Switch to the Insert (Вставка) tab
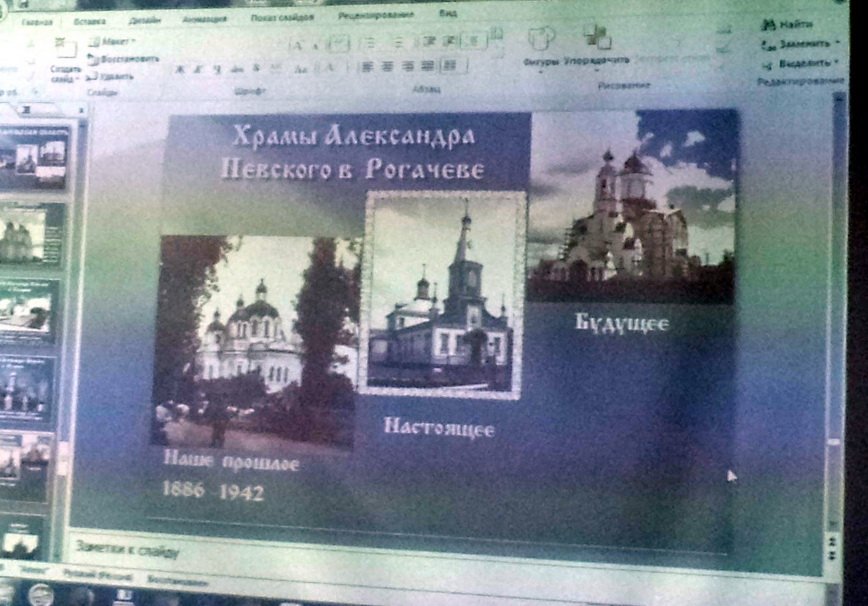The width and height of the screenshot is (868, 606). click(90, 19)
